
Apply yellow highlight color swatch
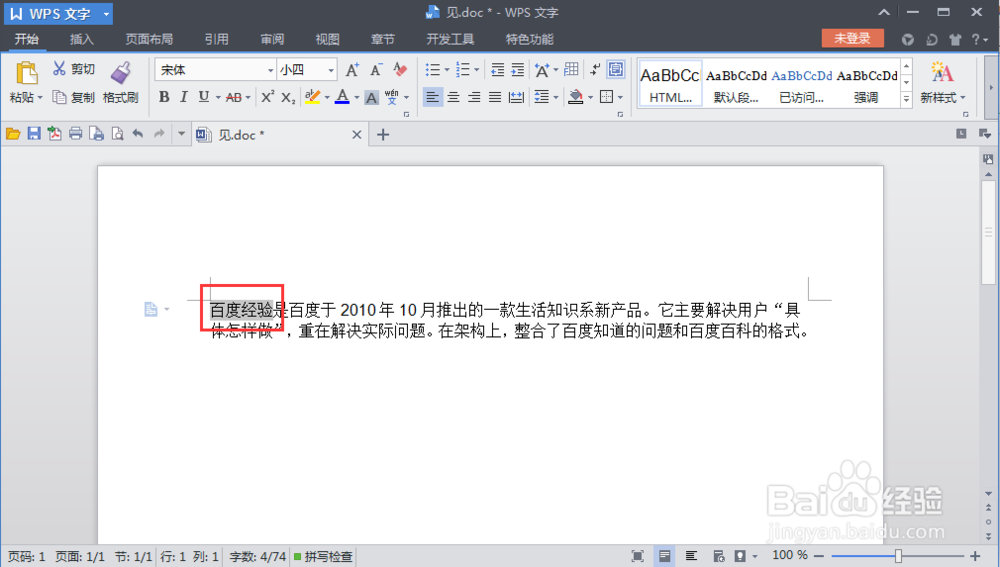(312, 97)
